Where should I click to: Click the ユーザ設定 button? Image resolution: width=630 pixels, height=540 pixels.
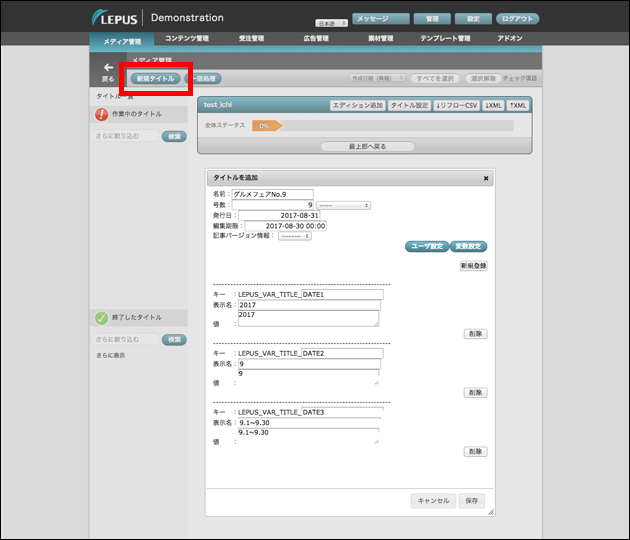tap(427, 246)
